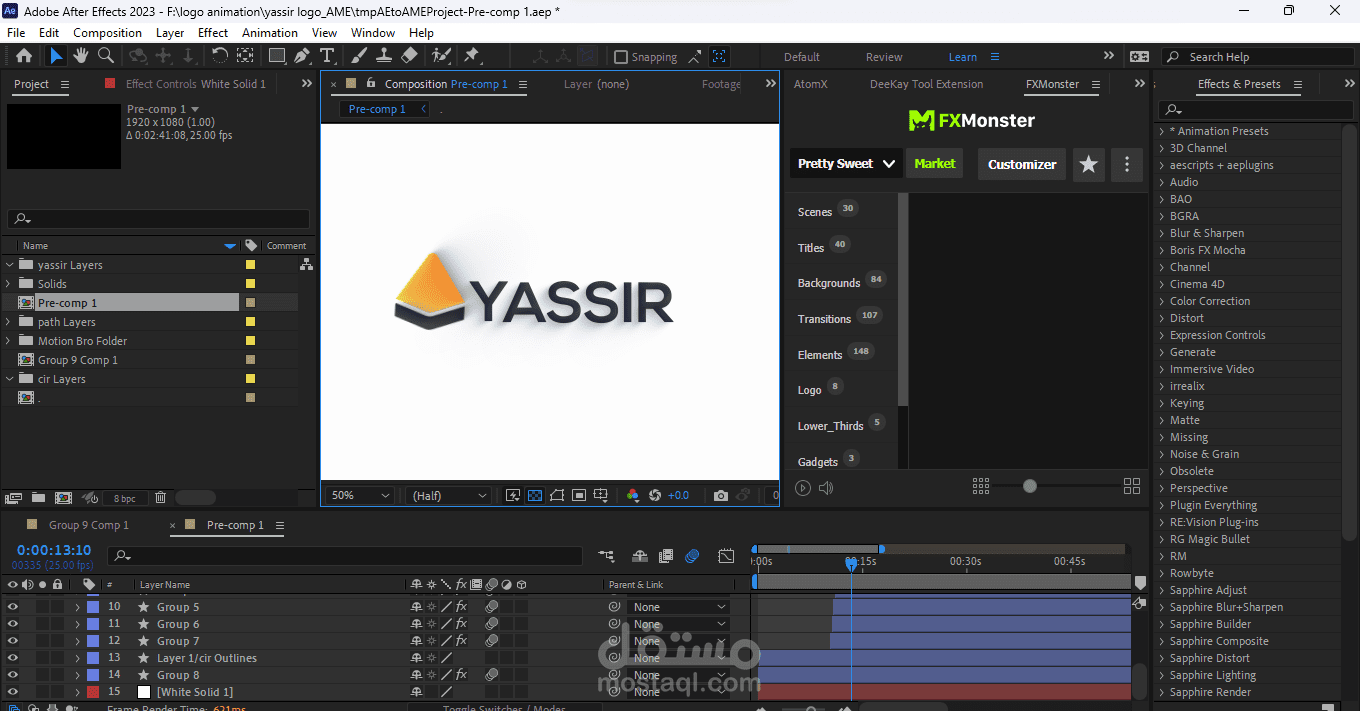Hide layer Group 6 with its eye
The image size is (1360, 711).
click(13, 624)
